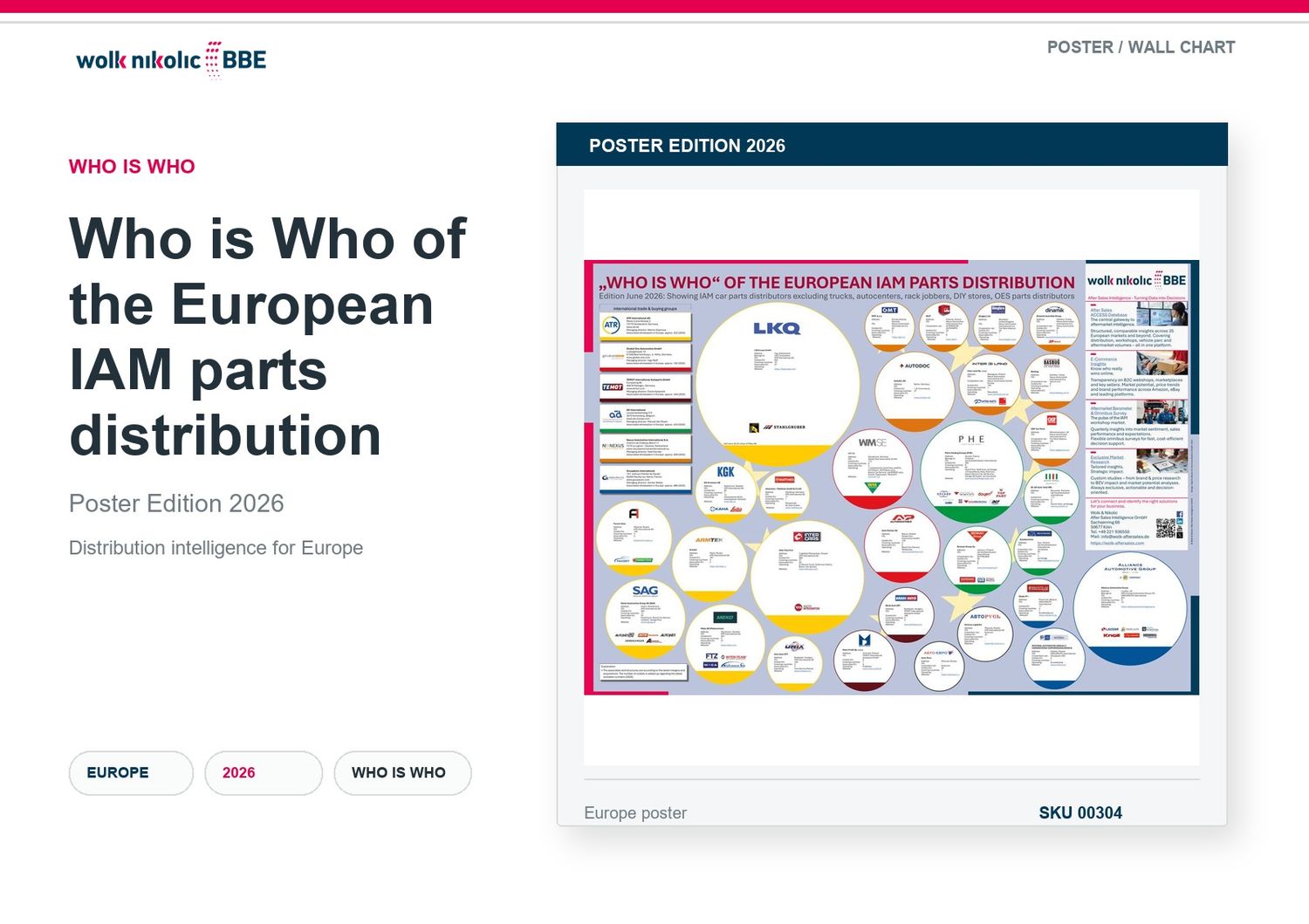The image size is (1309, 924).
Task: Click the LKQ logo in the poster
Action: pos(777,329)
